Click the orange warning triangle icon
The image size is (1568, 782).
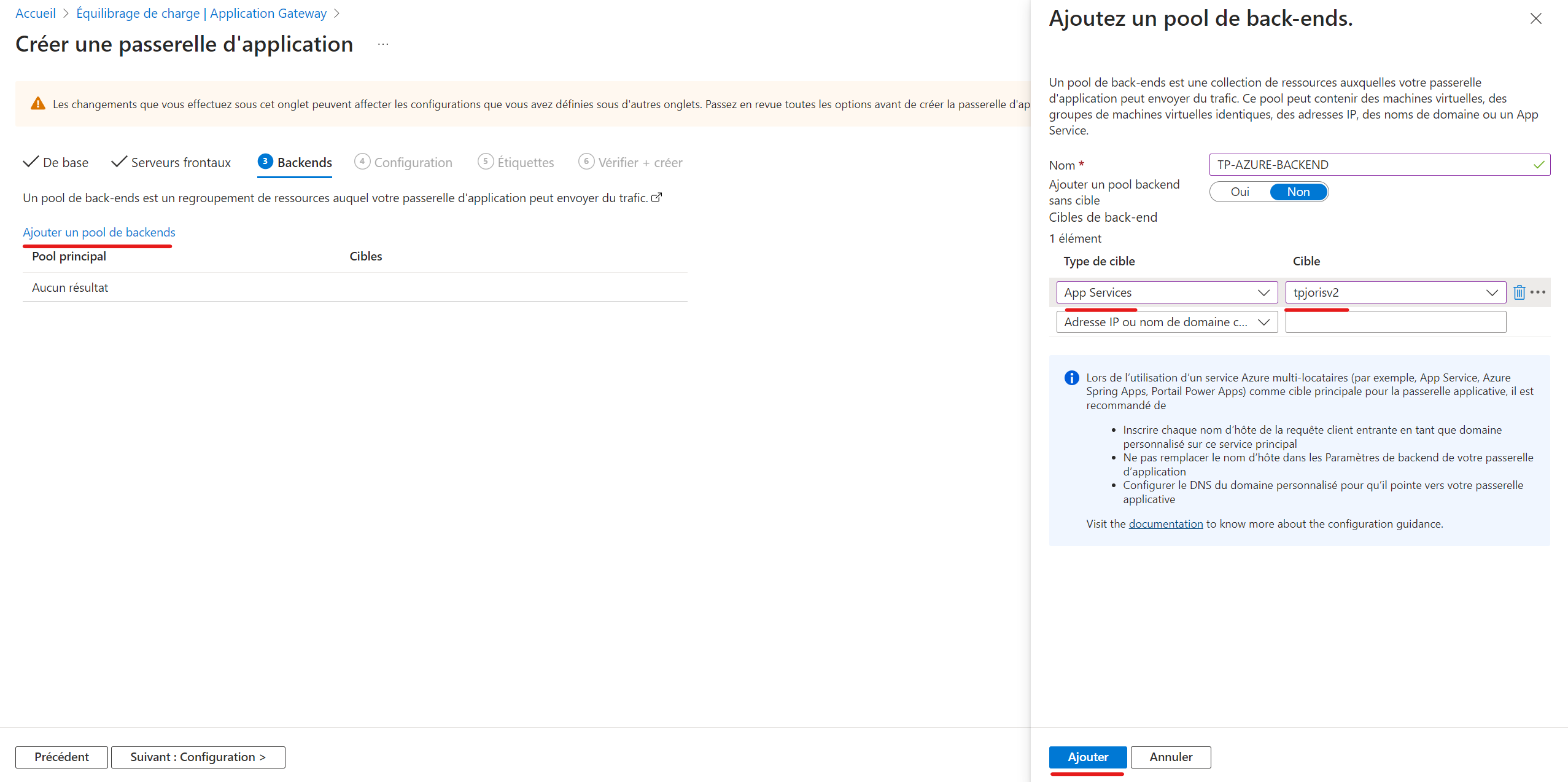tap(38, 104)
